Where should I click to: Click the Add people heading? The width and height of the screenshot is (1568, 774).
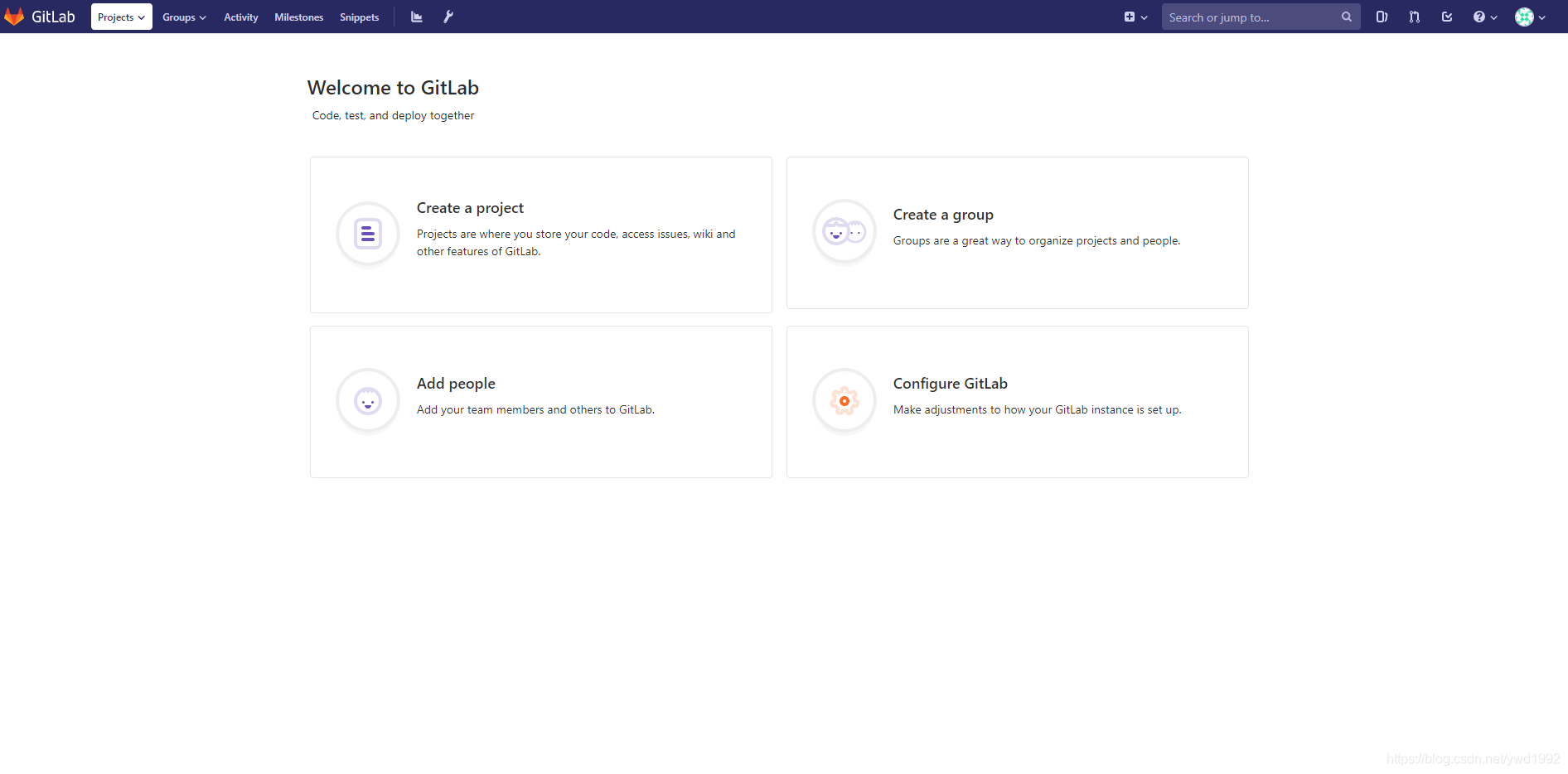pos(456,384)
